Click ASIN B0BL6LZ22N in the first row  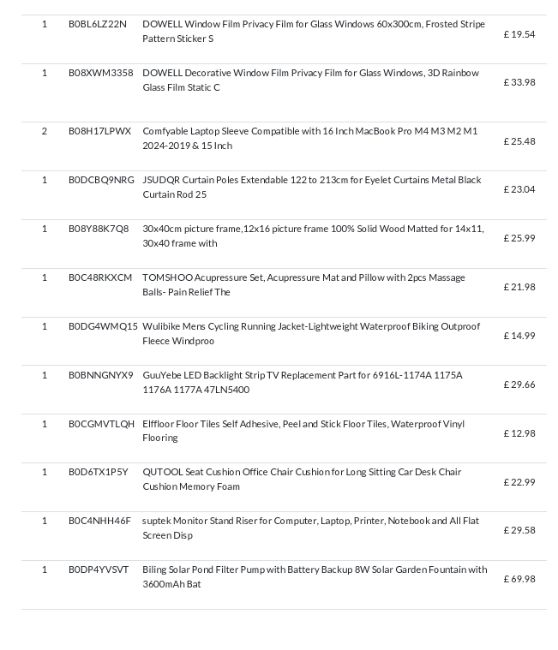tap(97, 24)
